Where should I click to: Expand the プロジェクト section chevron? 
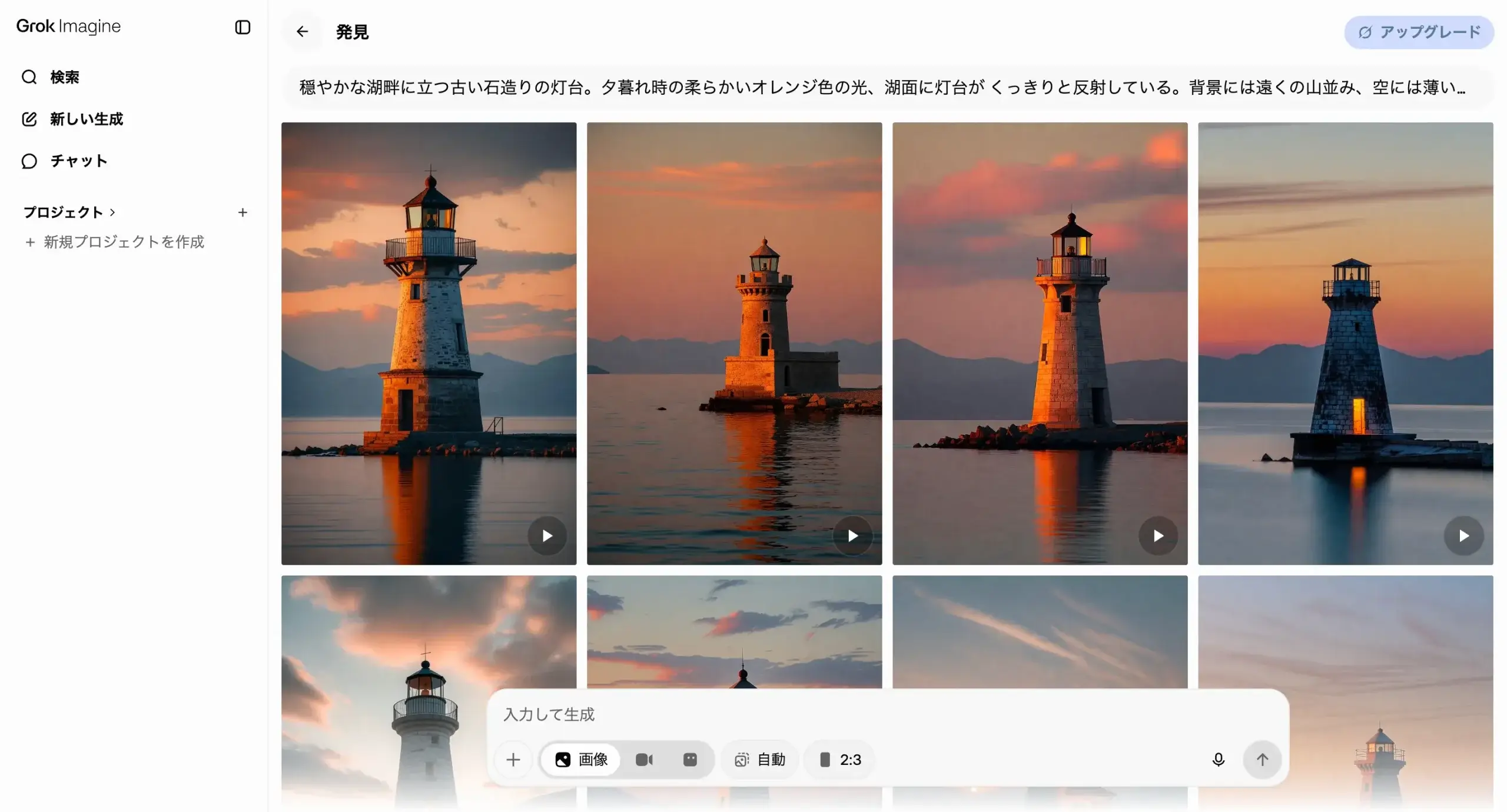pyautogui.click(x=112, y=212)
